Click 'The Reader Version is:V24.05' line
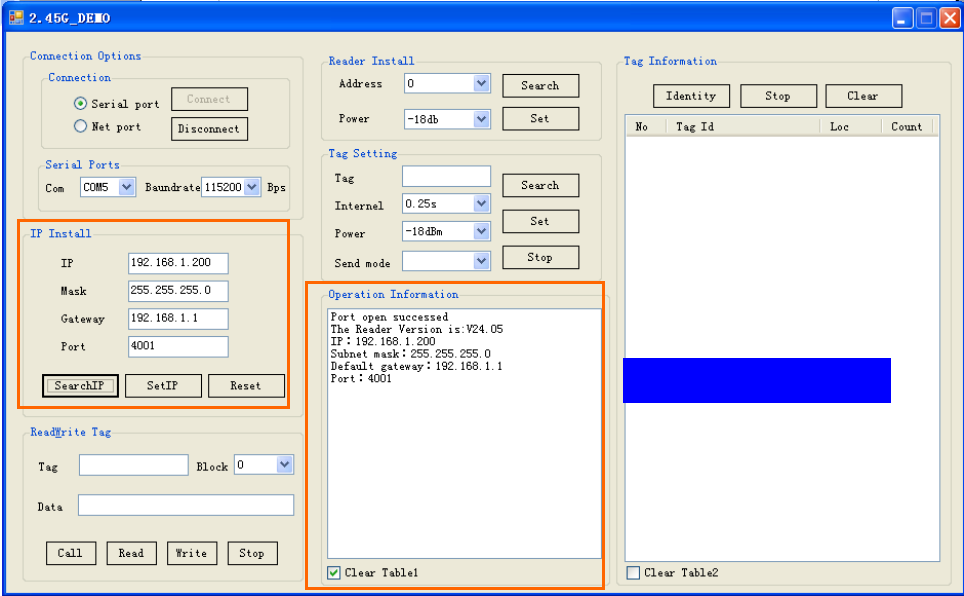The height and width of the screenshot is (596, 964). [417, 329]
